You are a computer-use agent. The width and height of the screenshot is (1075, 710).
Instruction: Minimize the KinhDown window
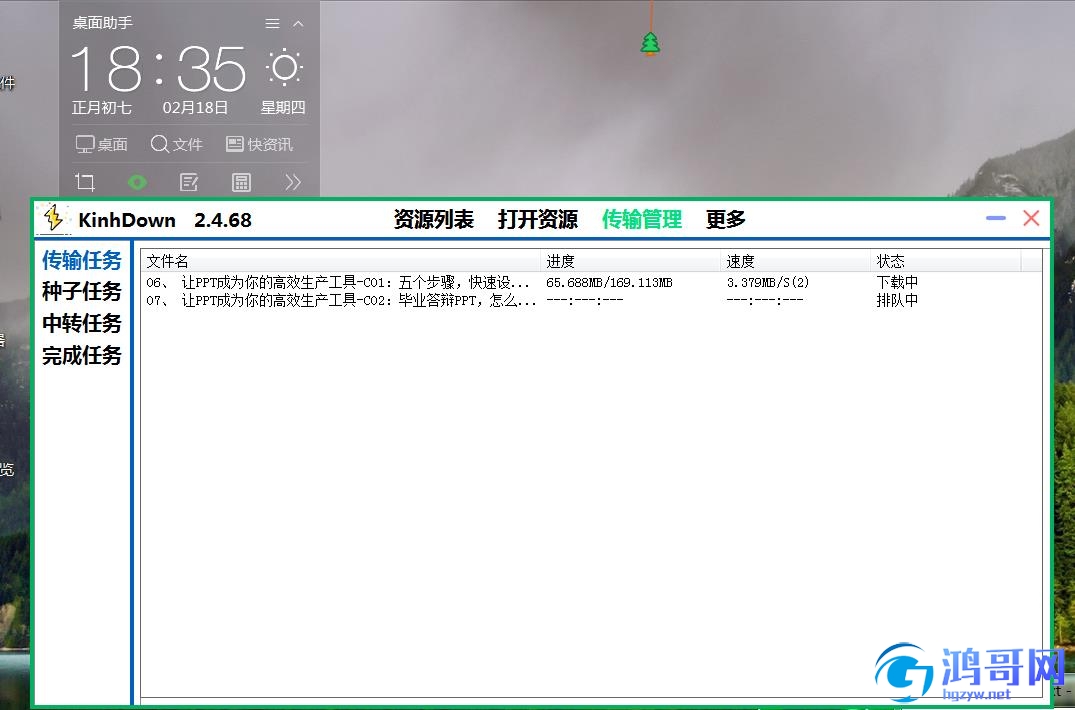(995, 219)
